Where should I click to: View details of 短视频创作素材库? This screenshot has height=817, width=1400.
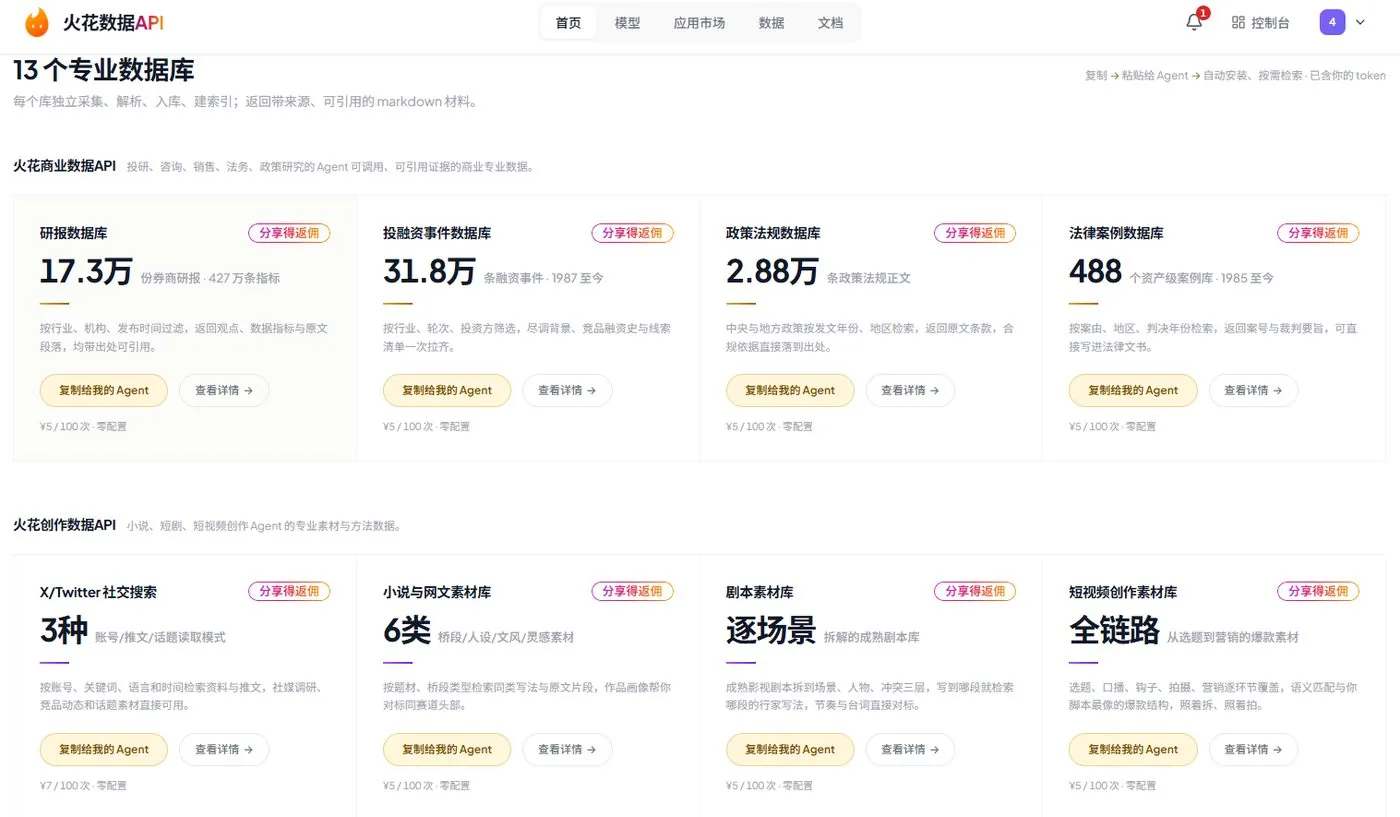coord(1253,749)
